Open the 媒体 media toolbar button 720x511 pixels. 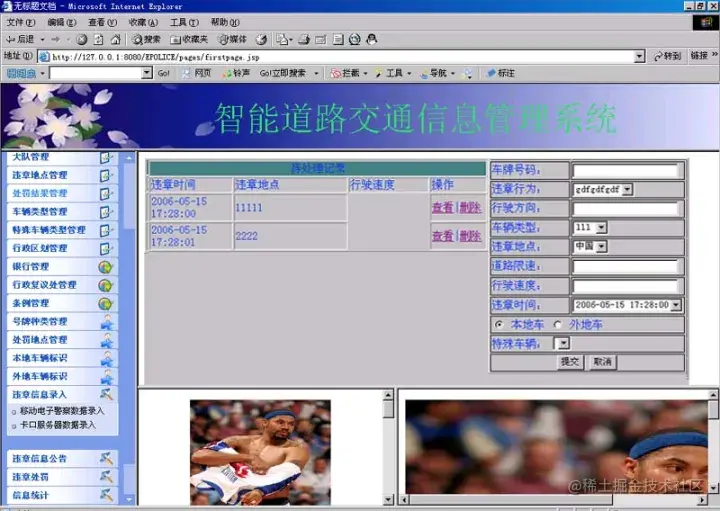coord(232,39)
